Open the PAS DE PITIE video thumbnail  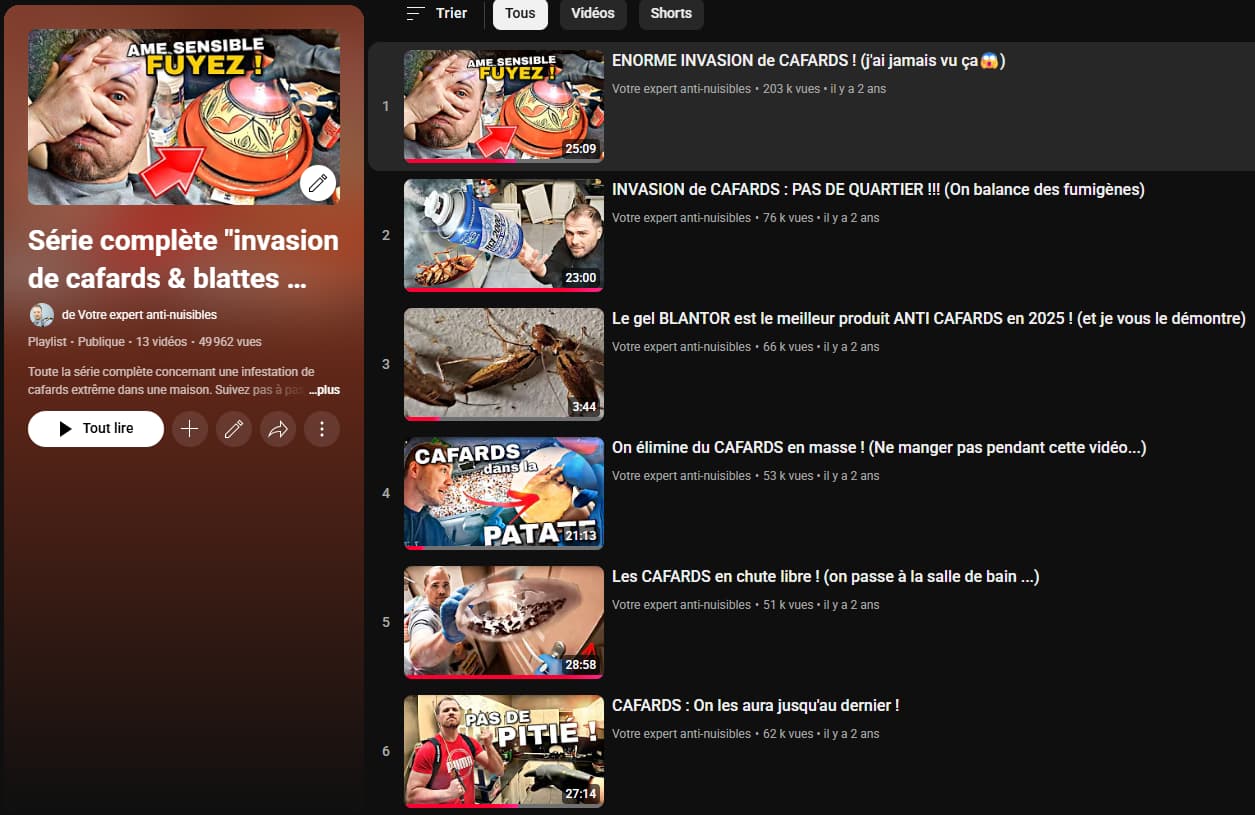503,750
